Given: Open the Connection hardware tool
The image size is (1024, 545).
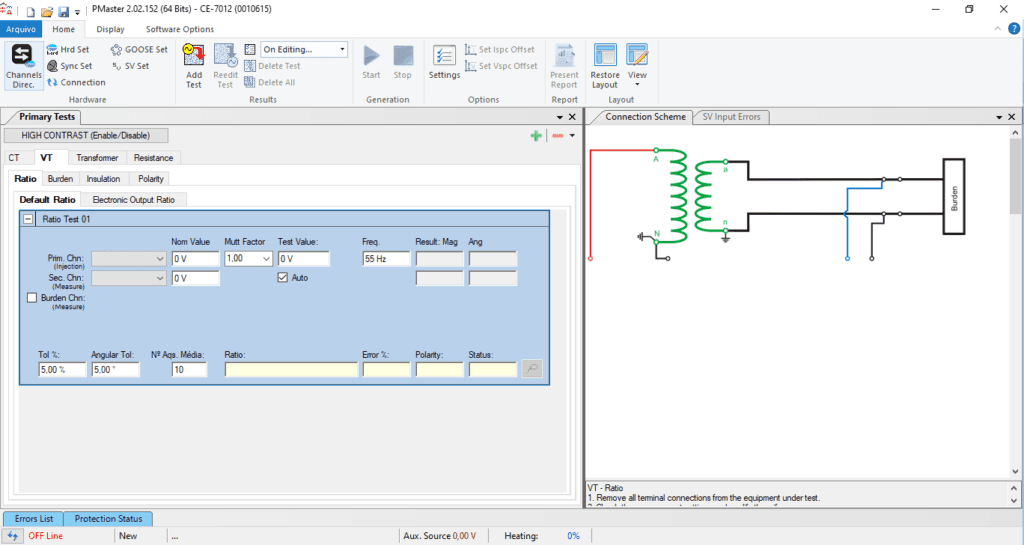Looking at the screenshot, I should pos(76,82).
